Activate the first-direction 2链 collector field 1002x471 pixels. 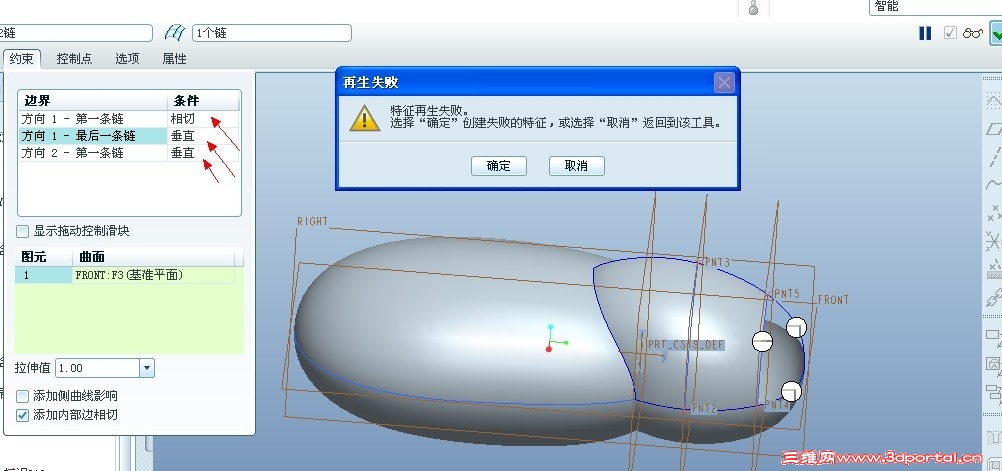(75, 33)
